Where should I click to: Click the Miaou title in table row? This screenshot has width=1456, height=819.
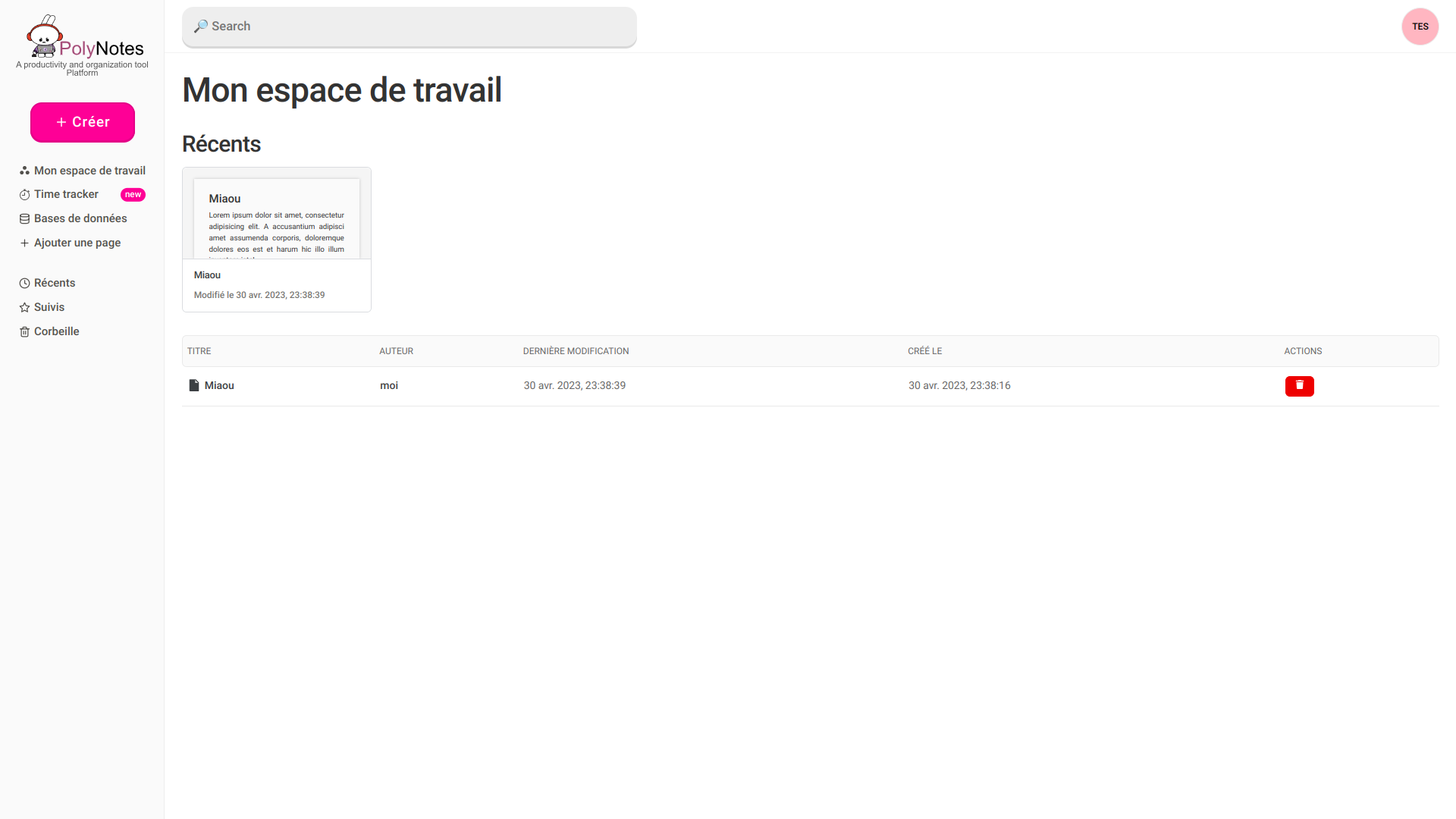tap(219, 386)
